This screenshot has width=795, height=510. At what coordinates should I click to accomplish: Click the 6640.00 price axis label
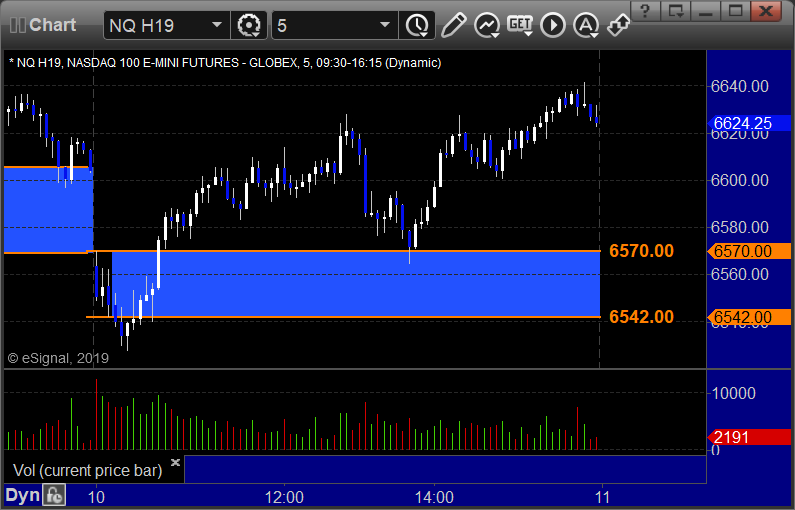pos(740,86)
